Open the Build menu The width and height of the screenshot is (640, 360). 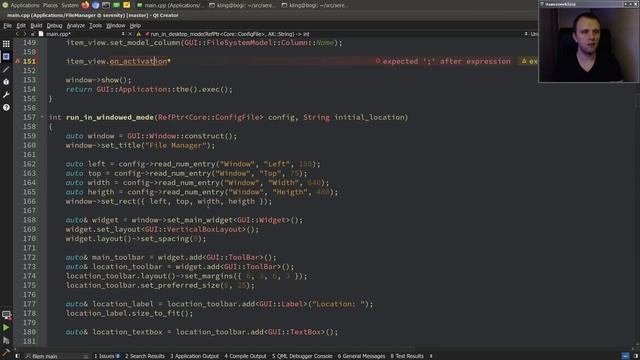click(x=36, y=25)
